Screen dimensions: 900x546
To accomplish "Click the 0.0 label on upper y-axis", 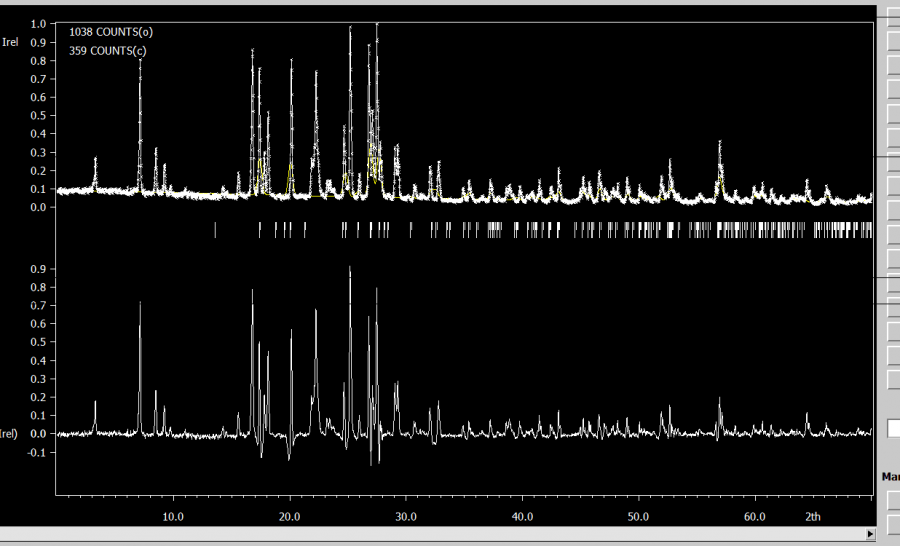I will tap(39, 208).
